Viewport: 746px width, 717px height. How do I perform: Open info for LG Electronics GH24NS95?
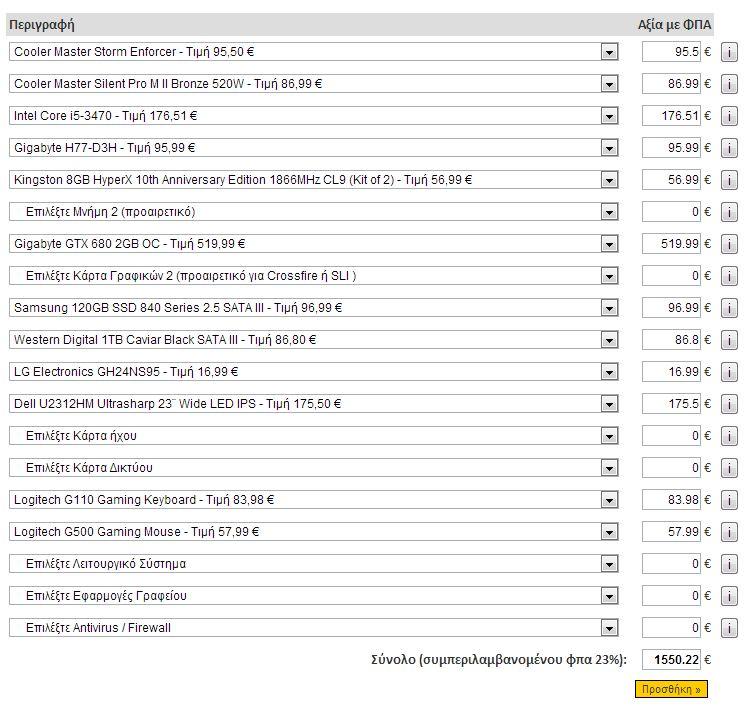(x=729, y=372)
